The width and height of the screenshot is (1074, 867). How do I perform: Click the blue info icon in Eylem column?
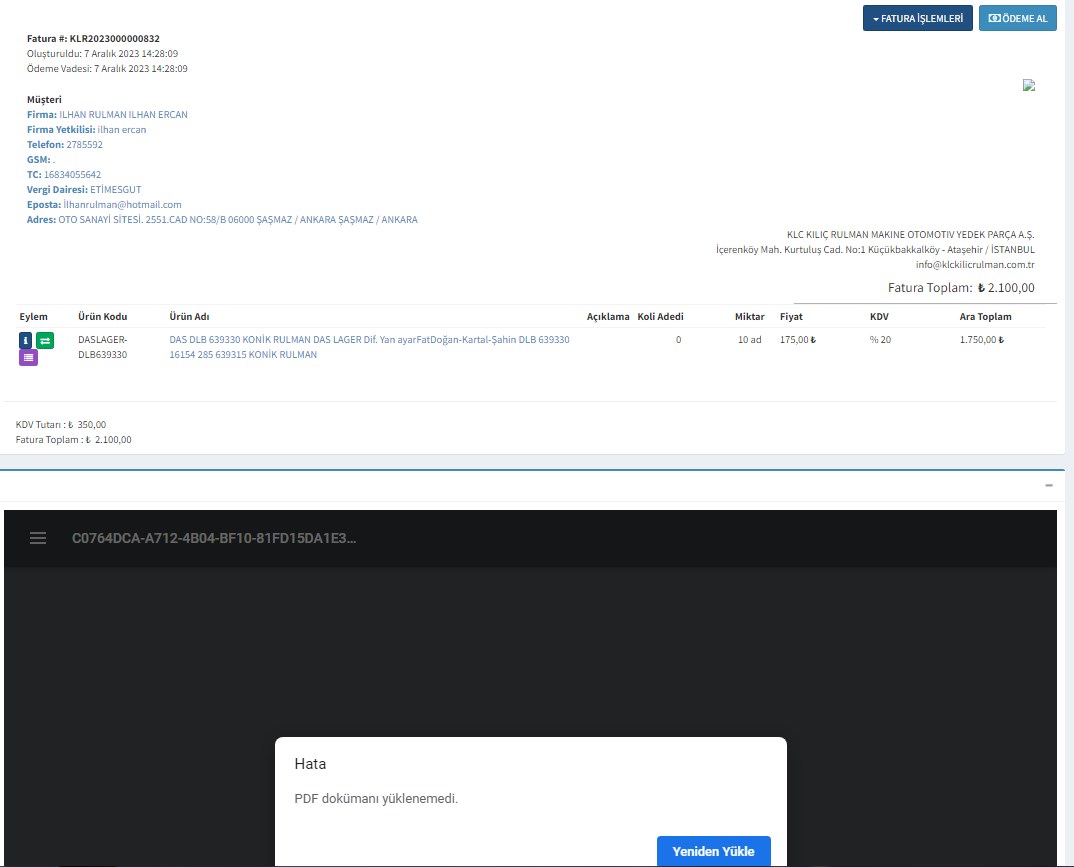(26, 340)
